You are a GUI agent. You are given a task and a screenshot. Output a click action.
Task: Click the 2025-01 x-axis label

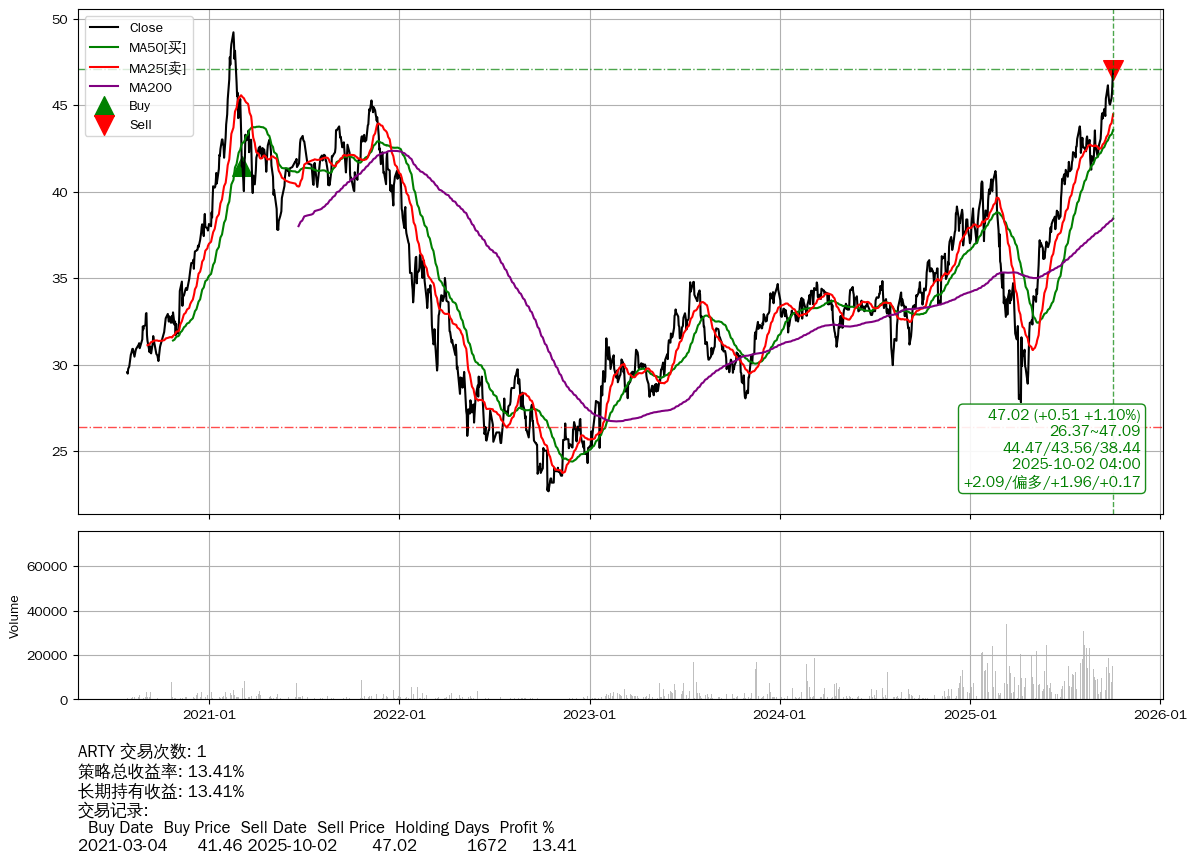point(970,715)
